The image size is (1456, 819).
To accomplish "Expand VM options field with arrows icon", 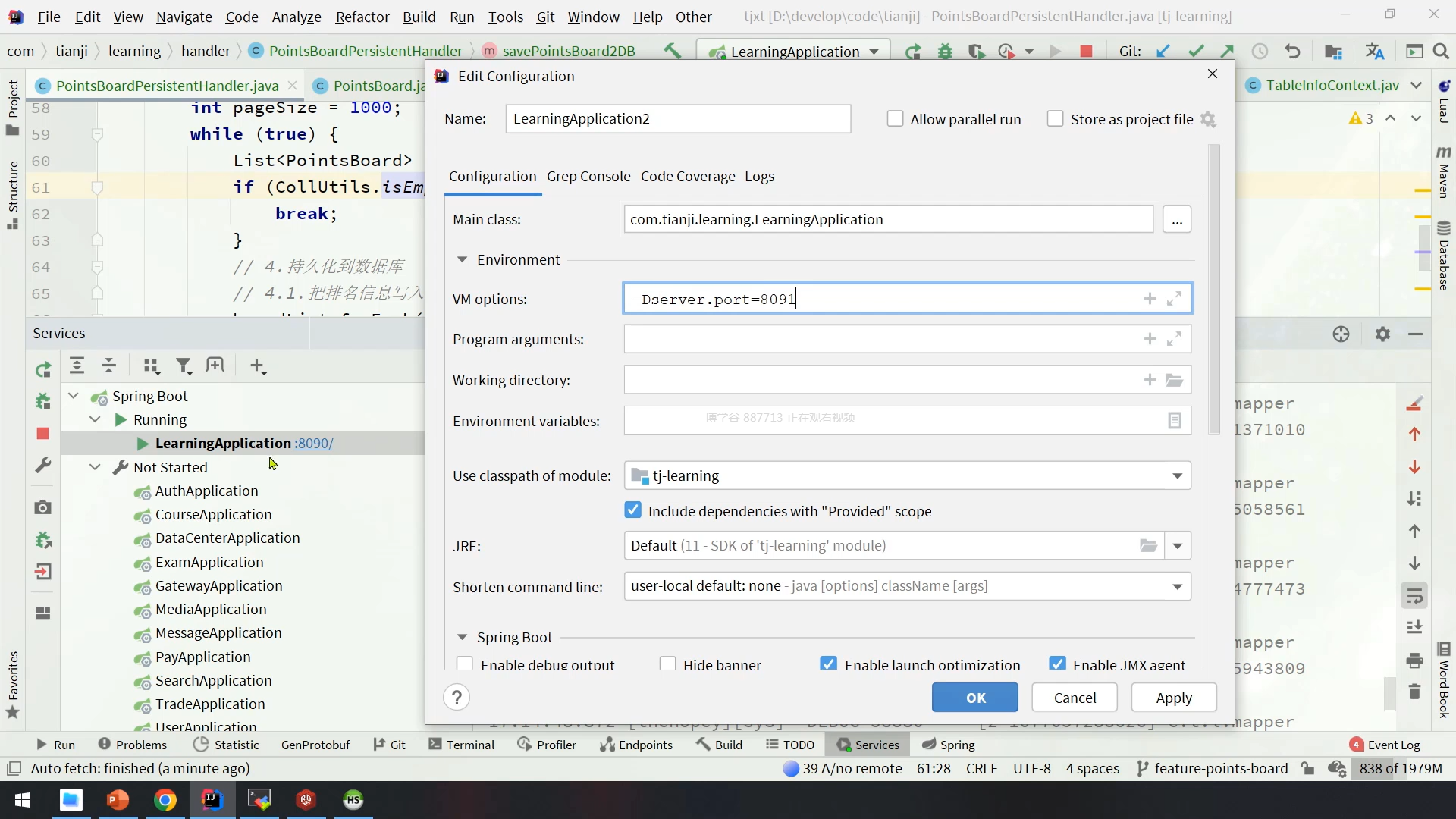I will coord(1174,299).
